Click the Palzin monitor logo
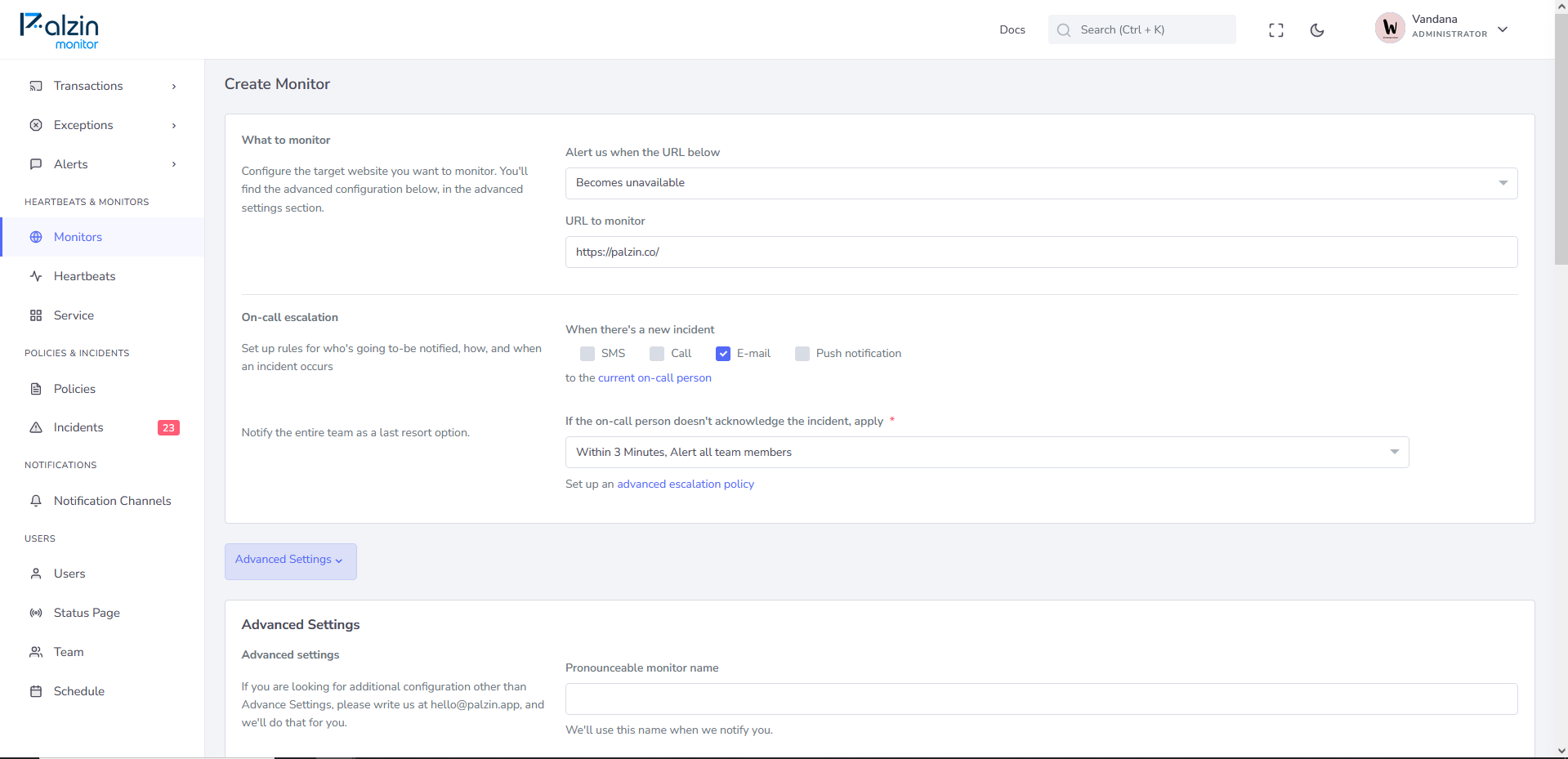The height and width of the screenshot is (759, 1568). click(59, 31)
